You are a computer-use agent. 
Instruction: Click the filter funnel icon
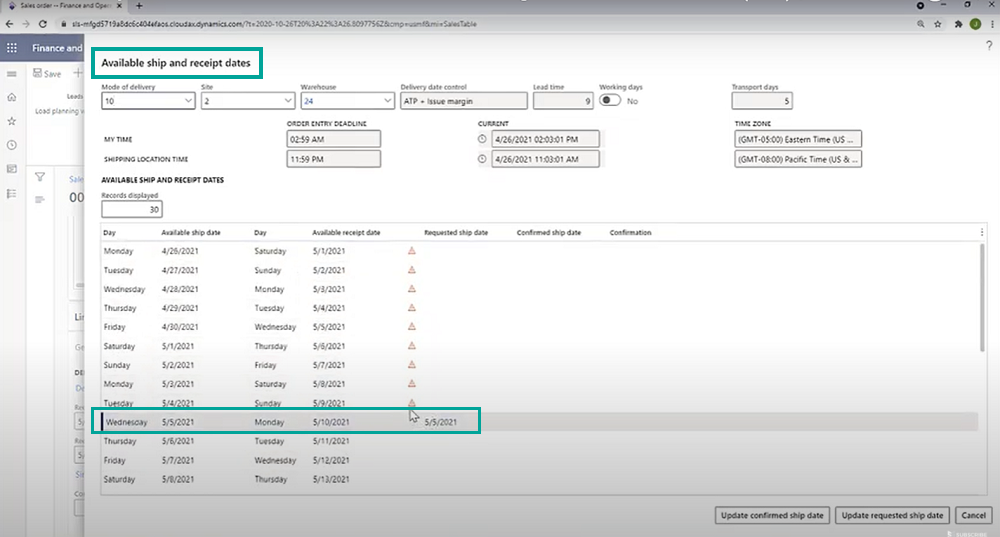(x=40, y=177)
